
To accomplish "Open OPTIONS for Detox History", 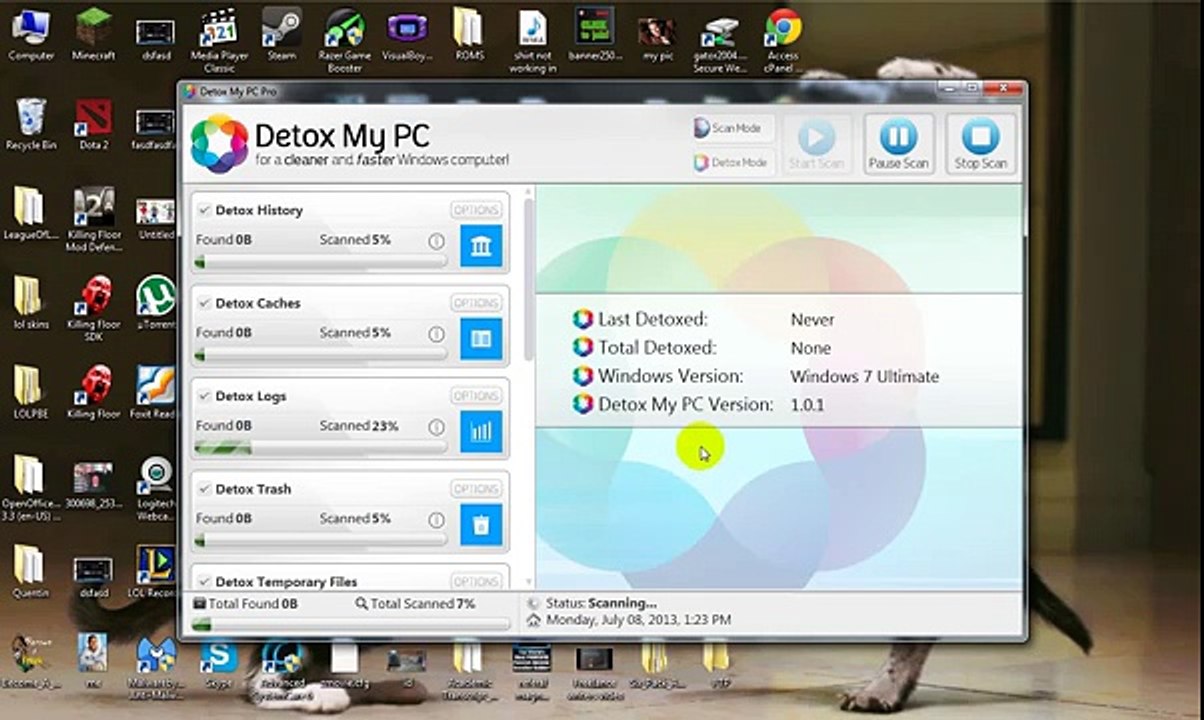I will click(476, 210).
